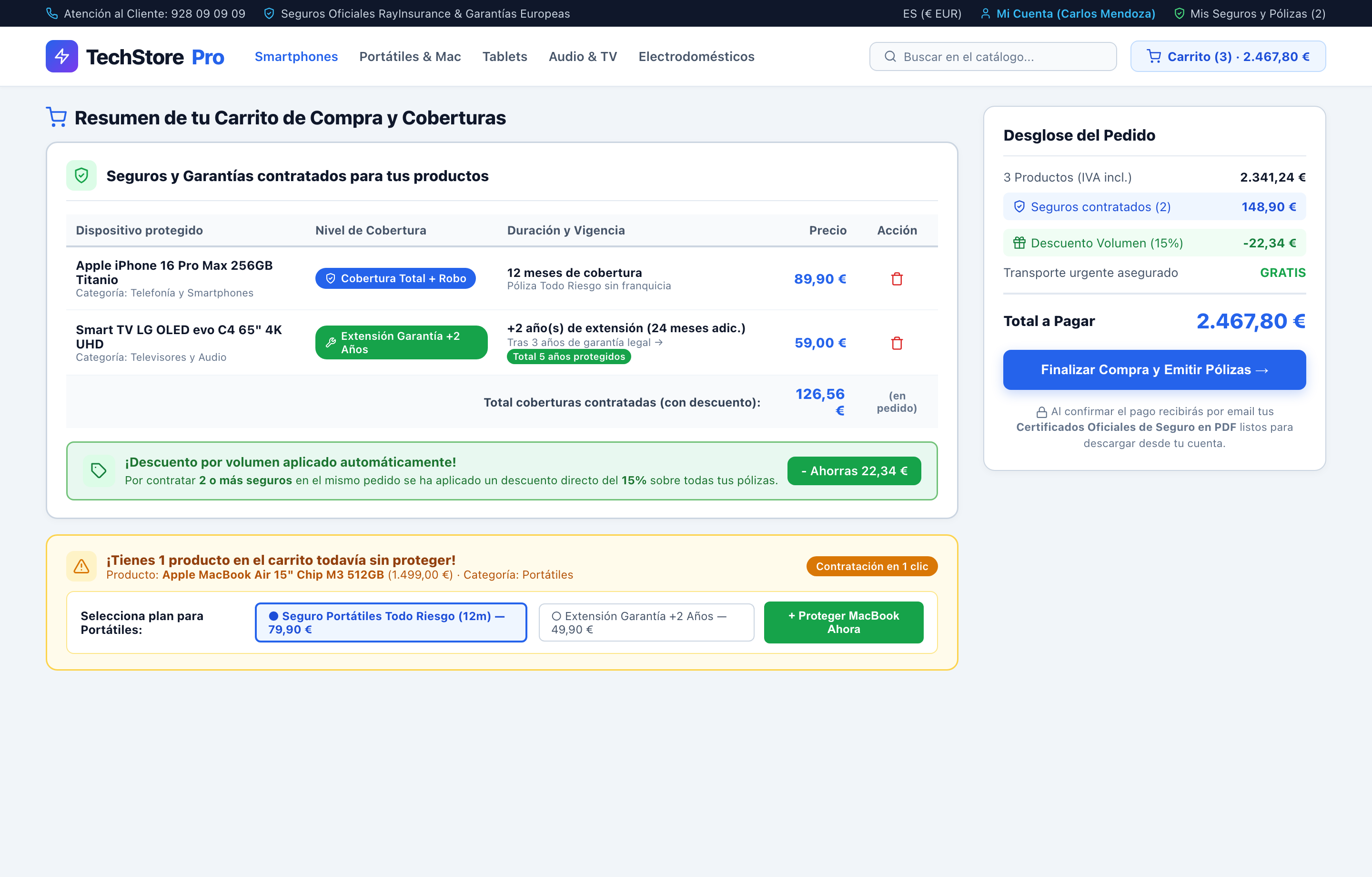
Task: Click the cart icon in the Carrito button
Action: pos(1154,56)
